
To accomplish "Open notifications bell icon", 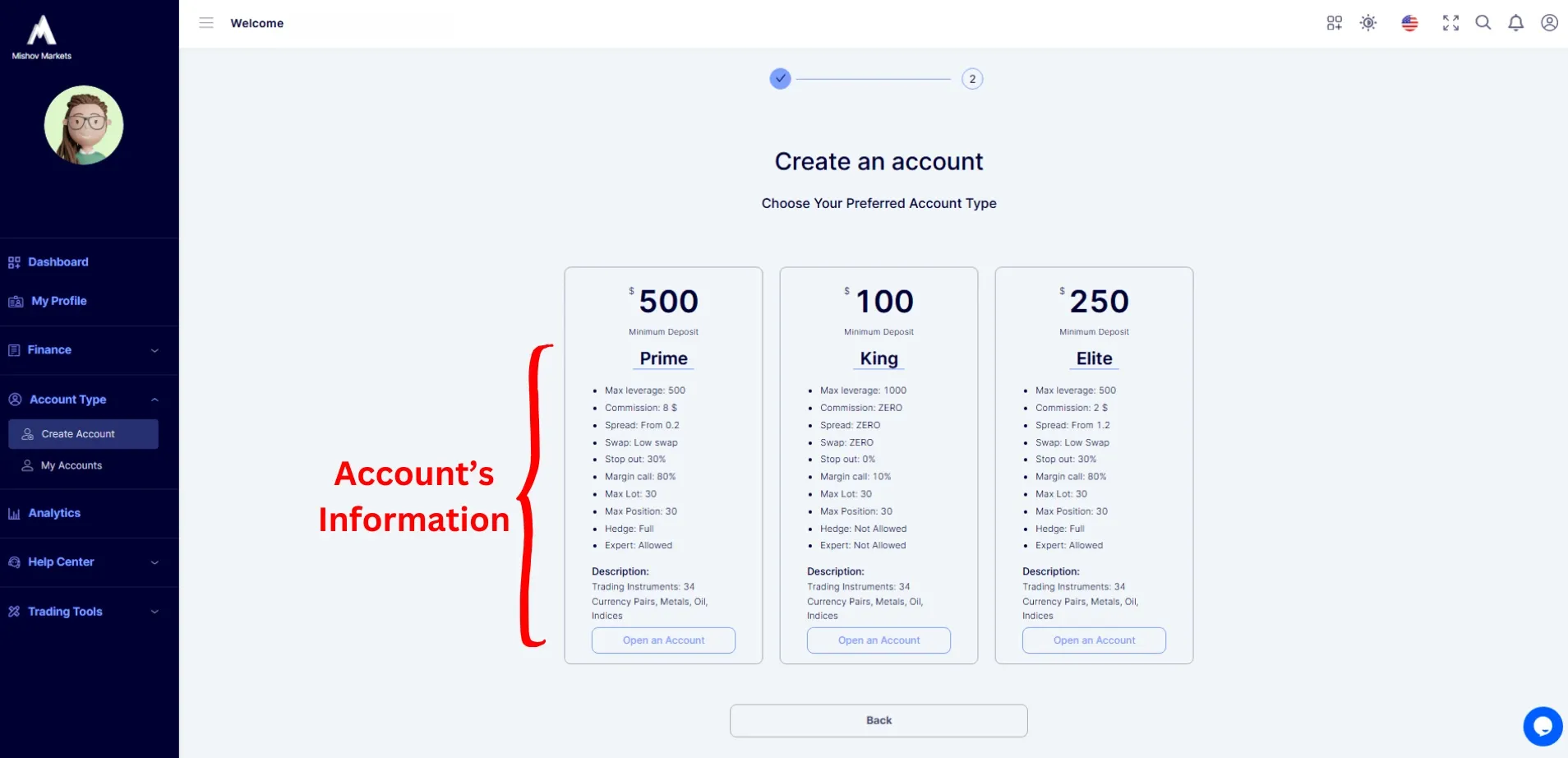I will point(1516,23).
